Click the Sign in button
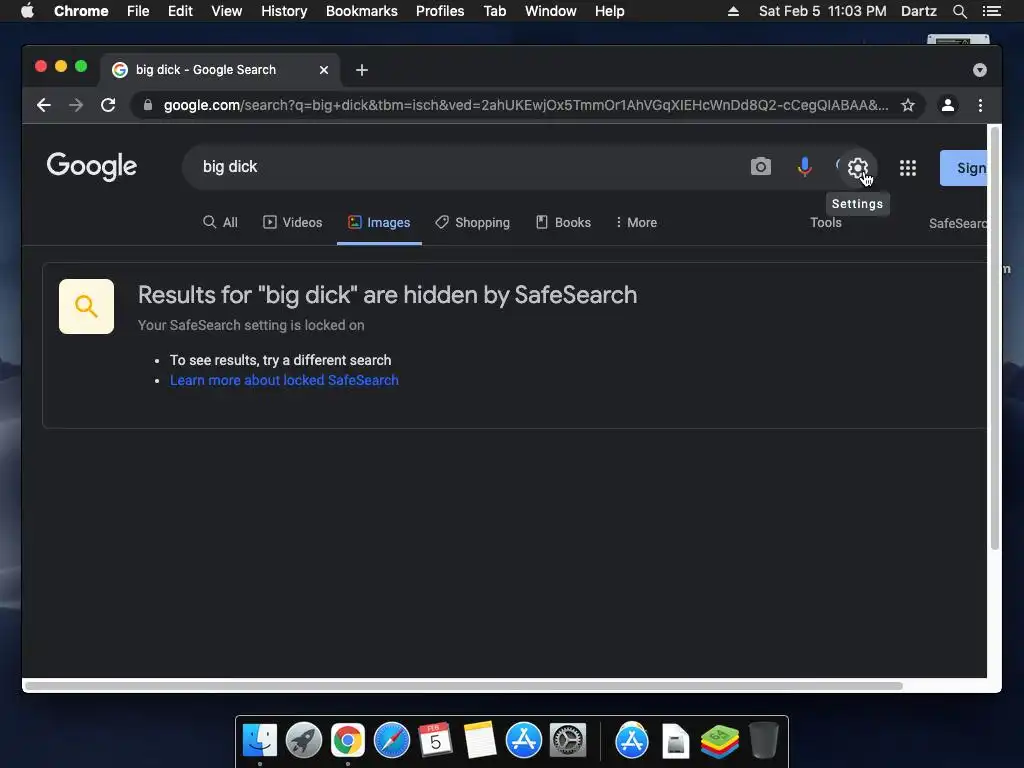This screenshot has width=1024, height=768. click(963, 168)
